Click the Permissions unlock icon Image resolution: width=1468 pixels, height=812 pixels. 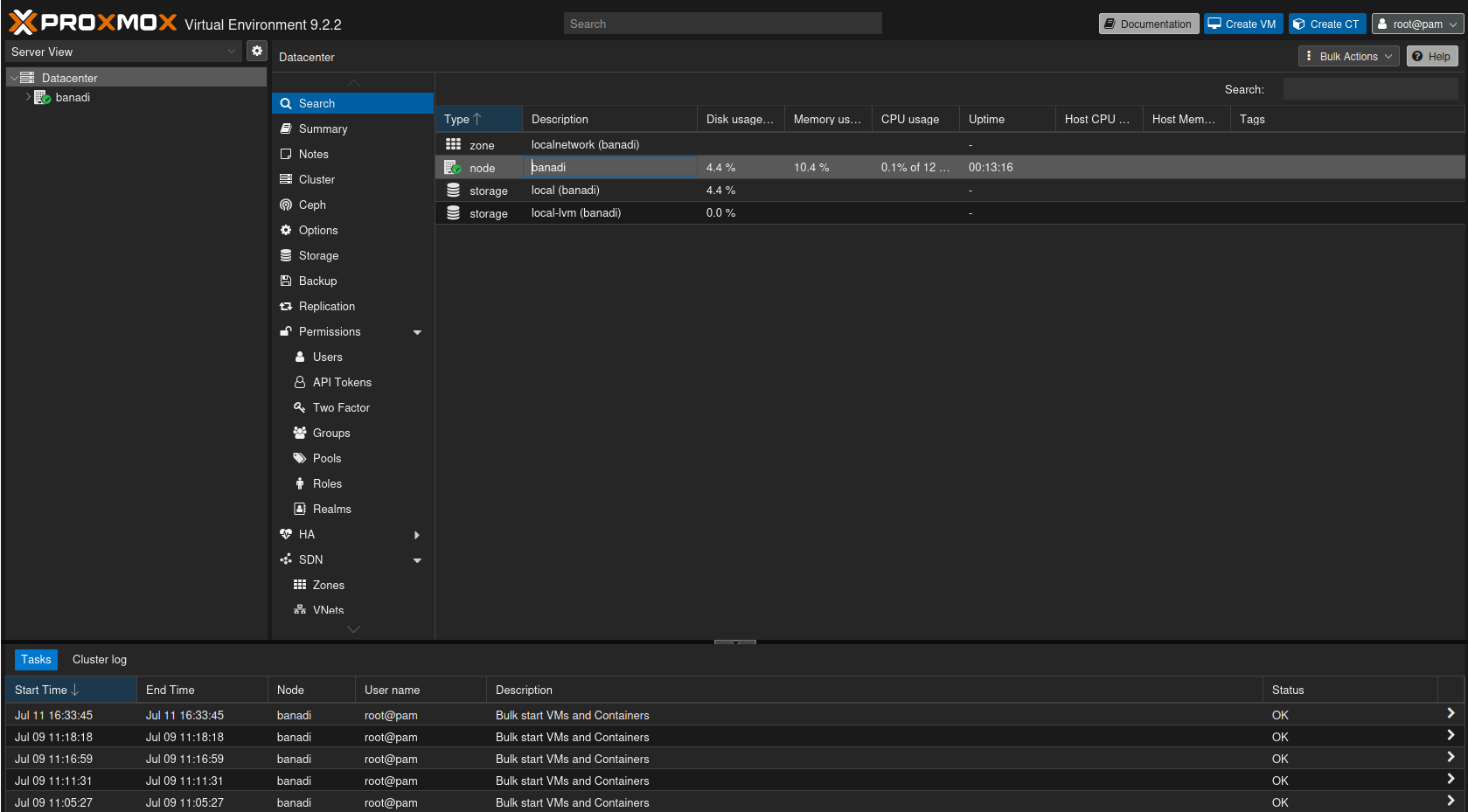286,331
